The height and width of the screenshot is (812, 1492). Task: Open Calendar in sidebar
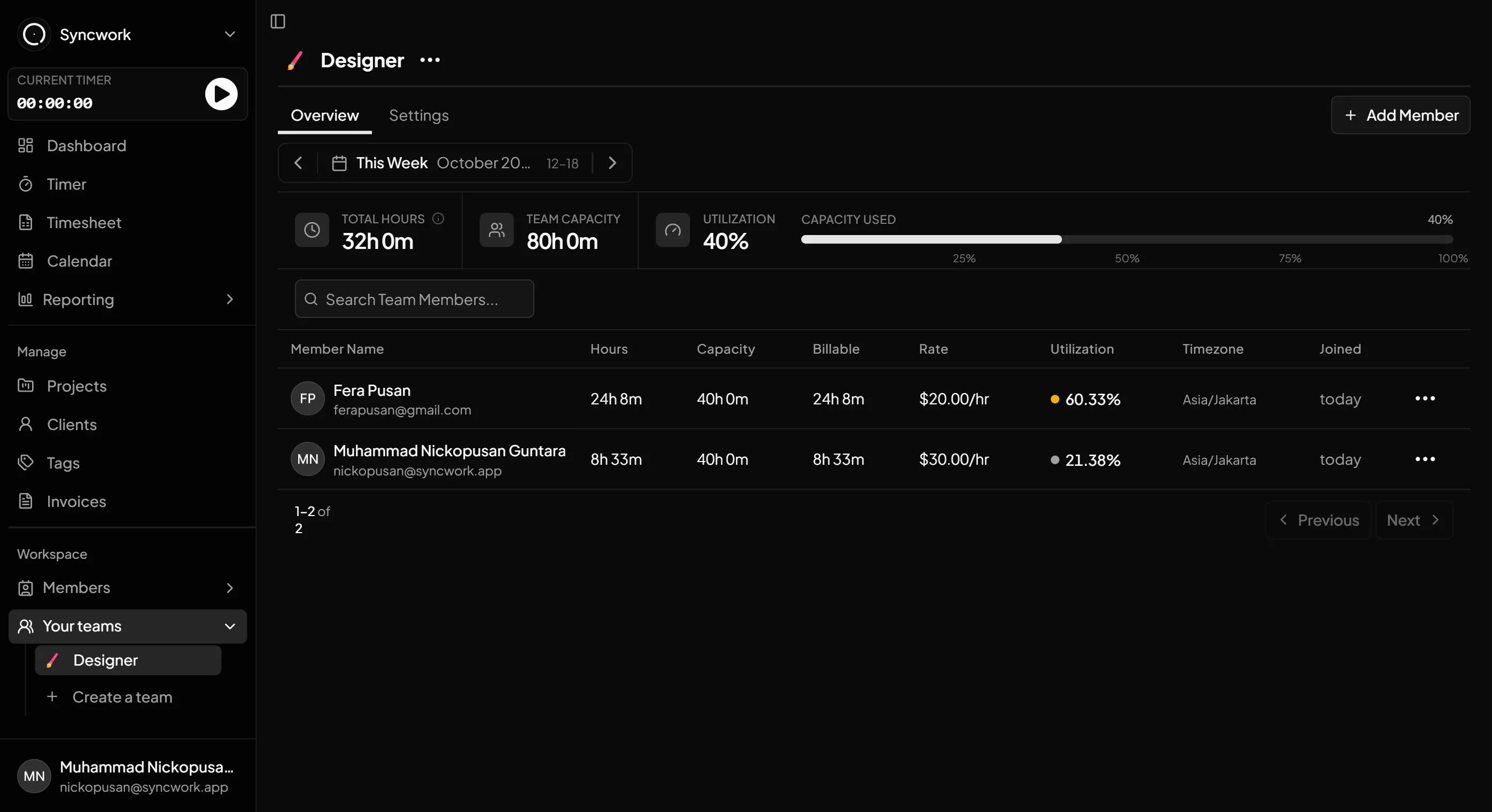tap(128, 261)
